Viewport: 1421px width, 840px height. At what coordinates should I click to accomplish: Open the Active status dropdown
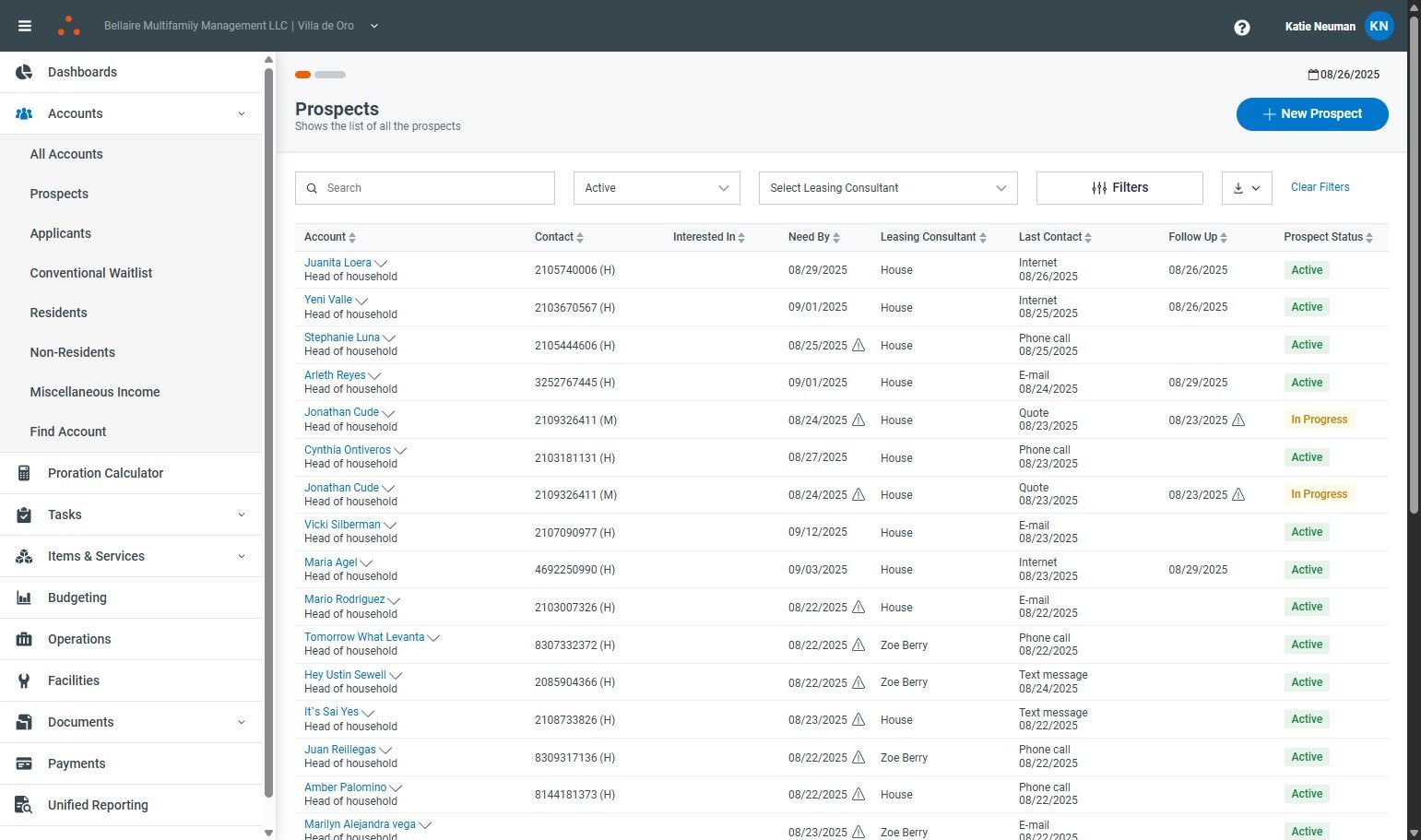[x=657, y=188]
